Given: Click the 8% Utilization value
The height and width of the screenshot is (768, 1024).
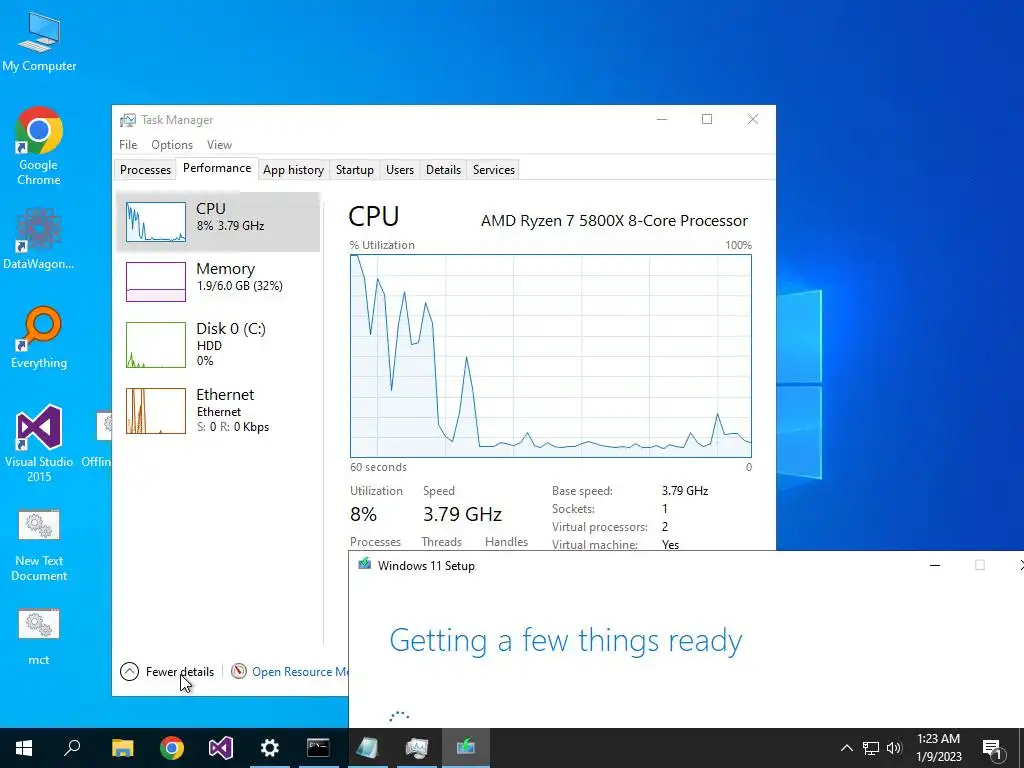Looking at the screenshot, I should [364, 514].
